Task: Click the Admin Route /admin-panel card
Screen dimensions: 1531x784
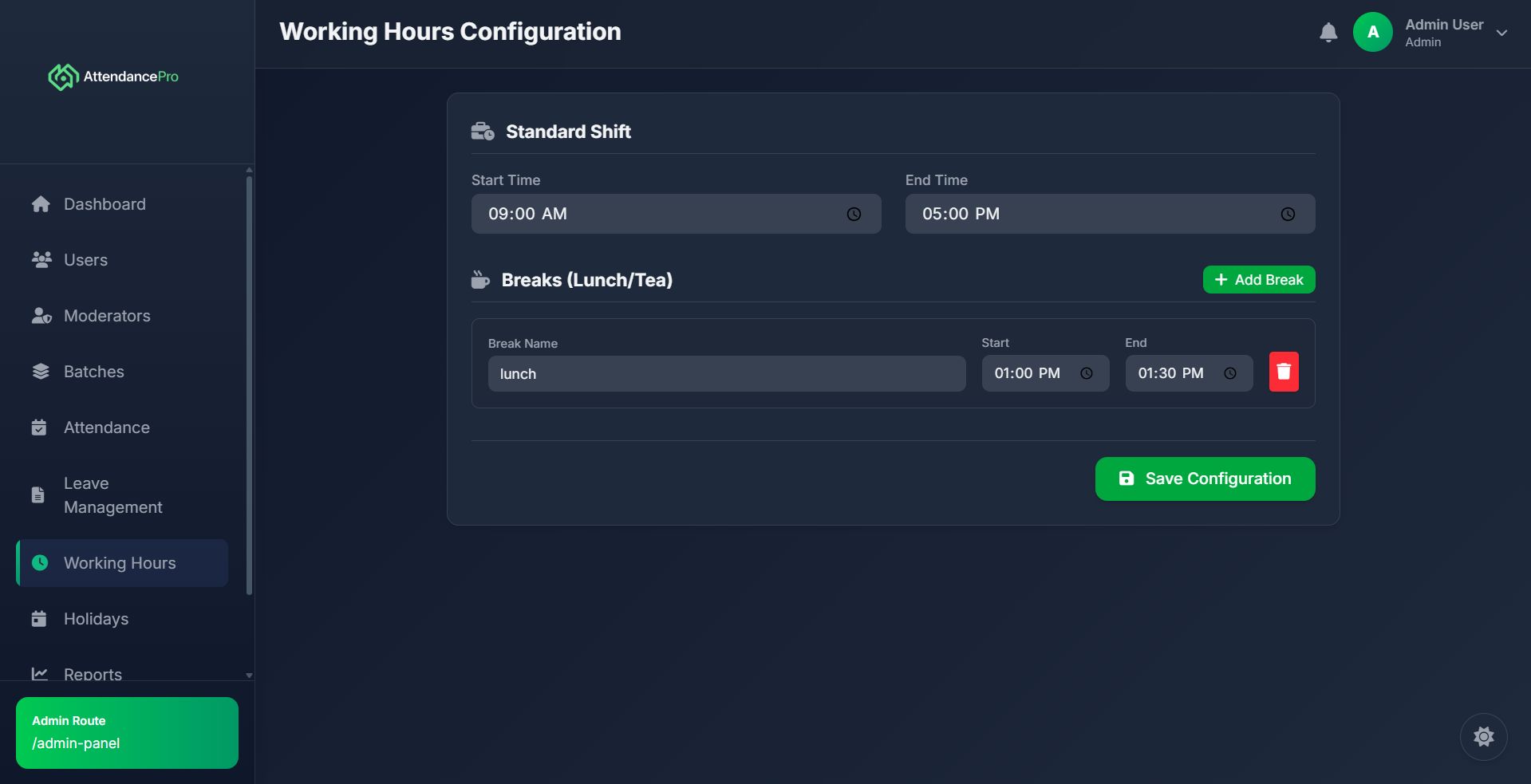Action: (127, 733)
